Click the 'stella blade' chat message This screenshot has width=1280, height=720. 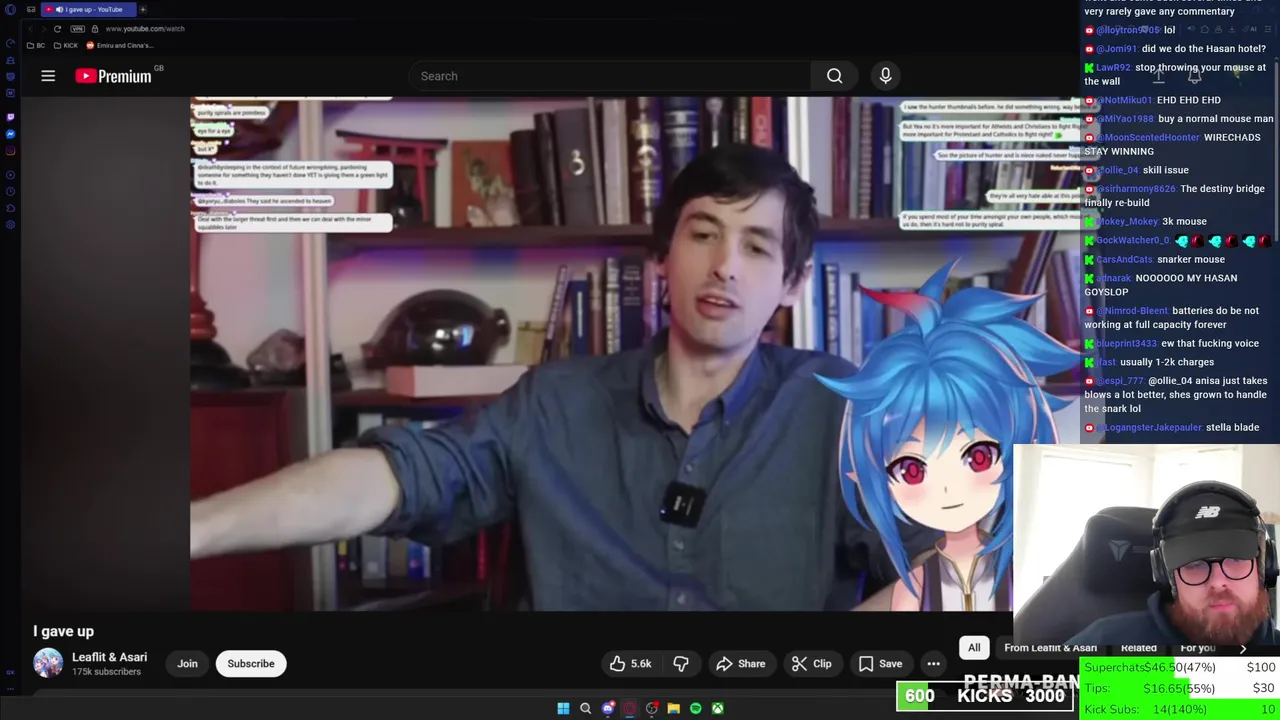pos(1232,428)
